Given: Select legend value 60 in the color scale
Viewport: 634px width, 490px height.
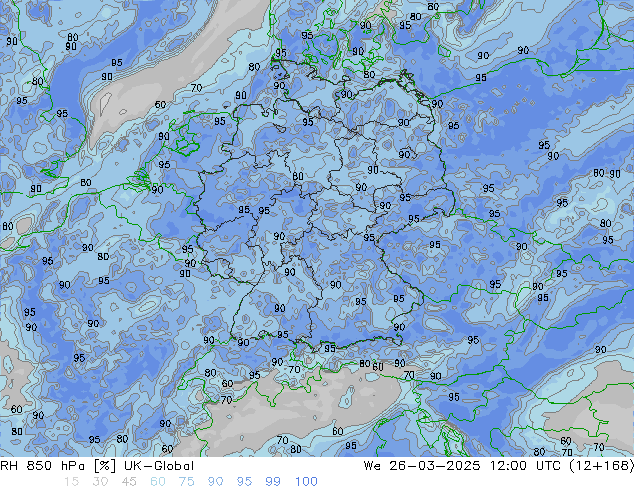Looking at the screenshot, I should click(x=158, y=482).
